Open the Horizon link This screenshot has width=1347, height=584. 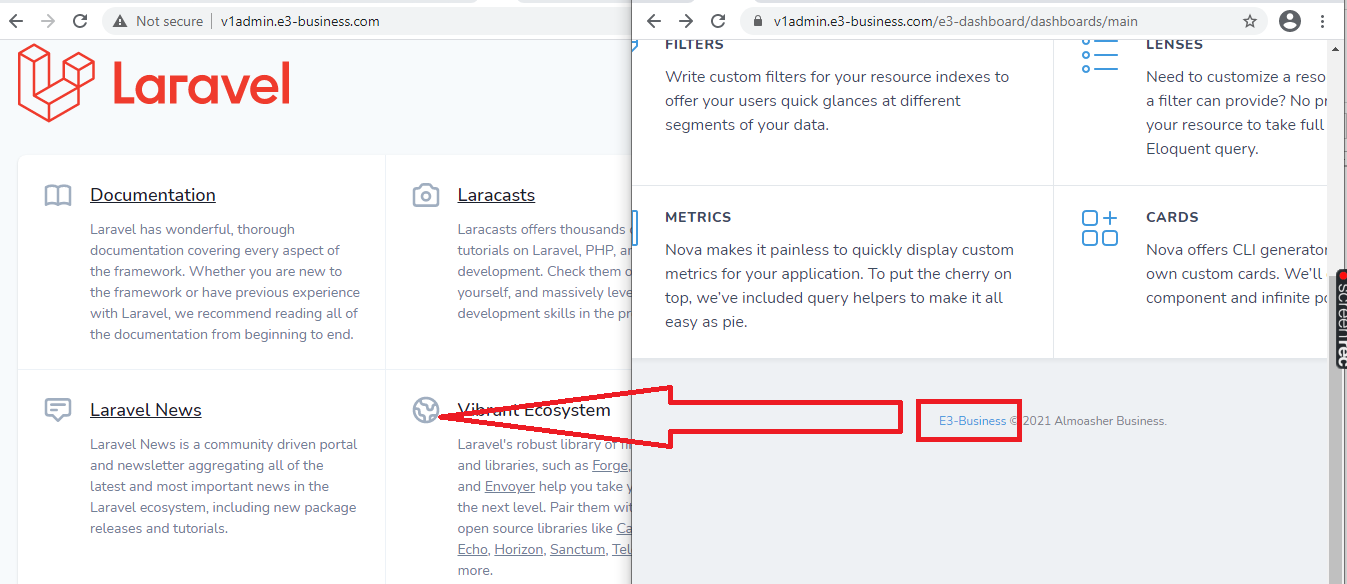click(x=519, y=549)
